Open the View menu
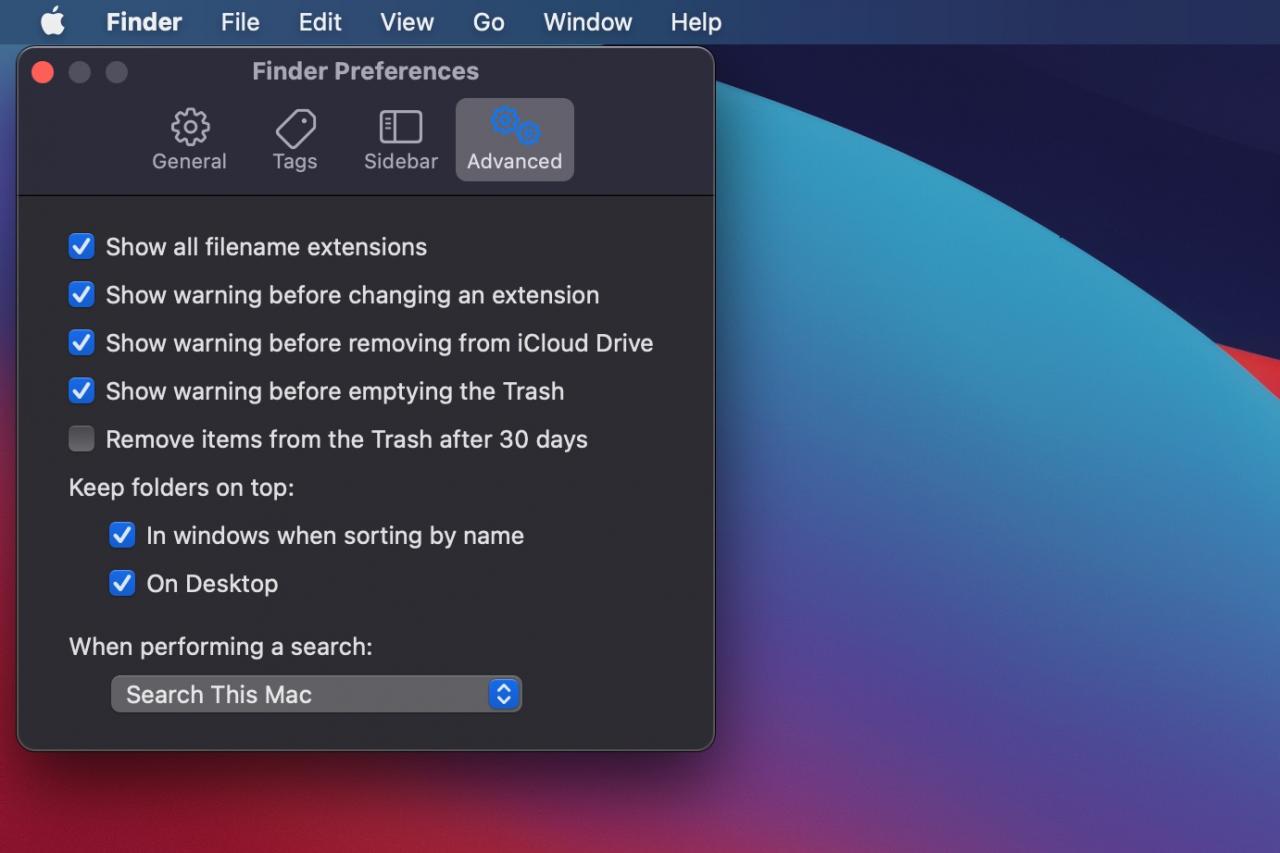The image size is (1280, 853). (x=407, y=21)
